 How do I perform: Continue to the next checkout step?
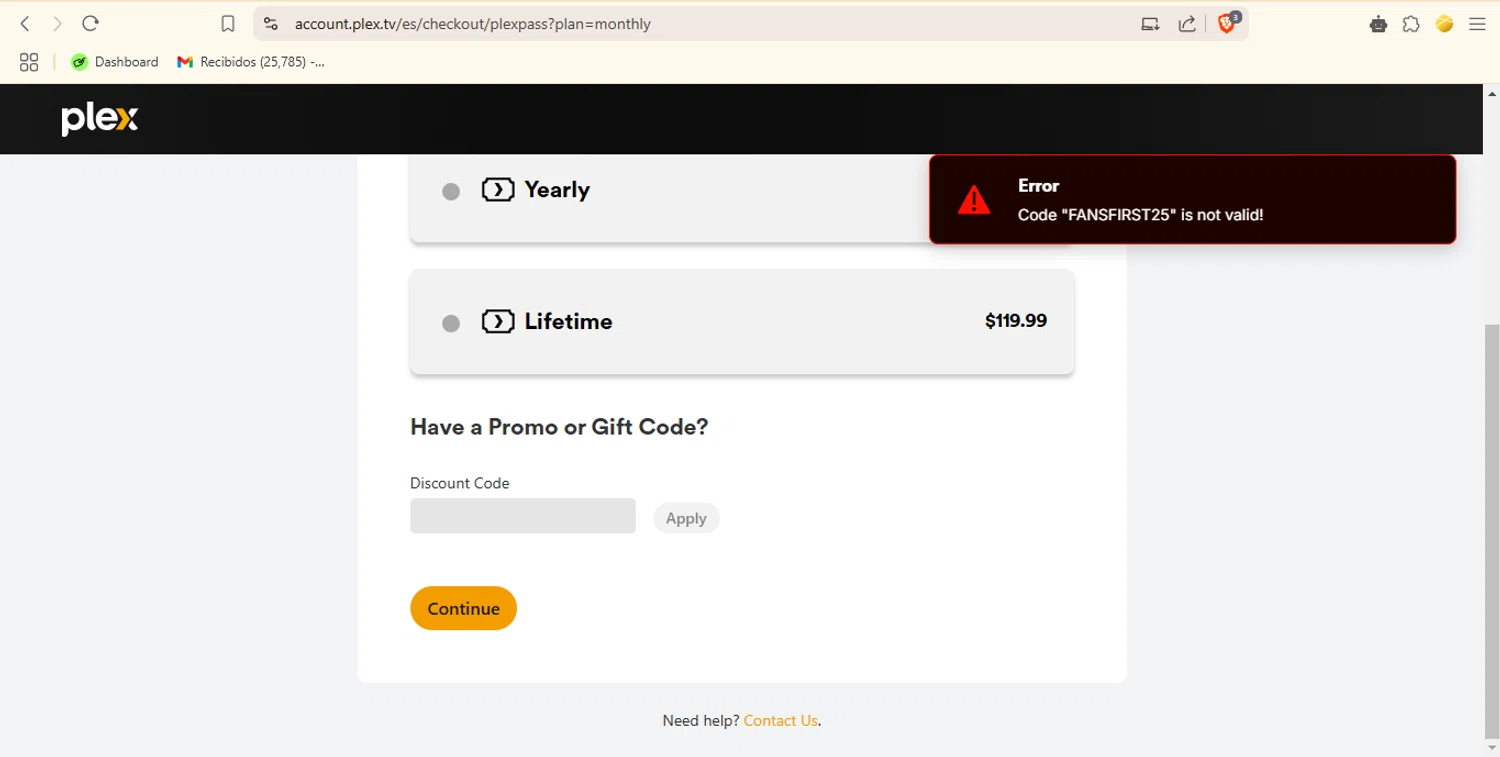click(x=463, y=608)
